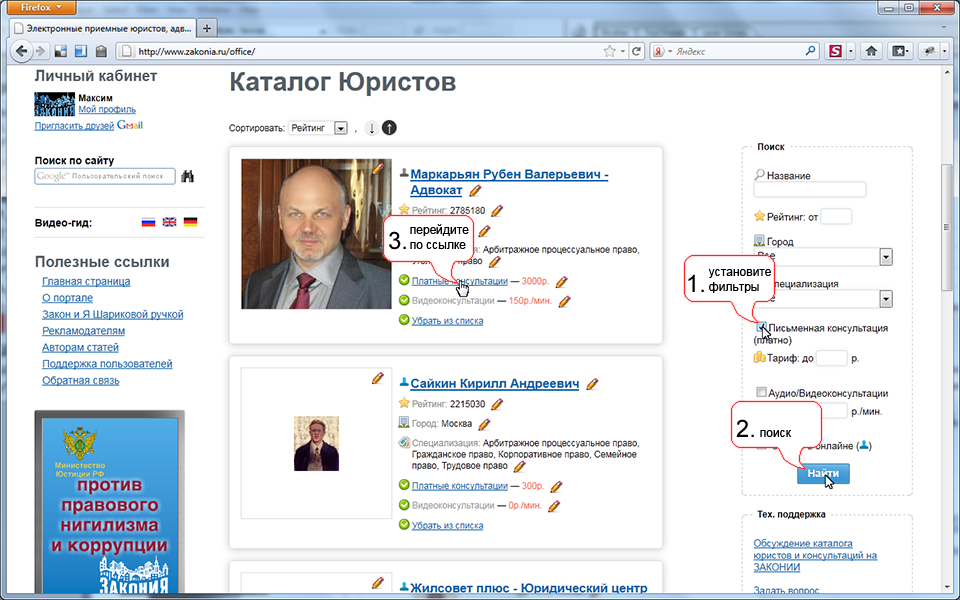The width and height of the screenshot is (960, 600).
Task: Click the Рейтинг: от input field
Action: click(838, 216)
